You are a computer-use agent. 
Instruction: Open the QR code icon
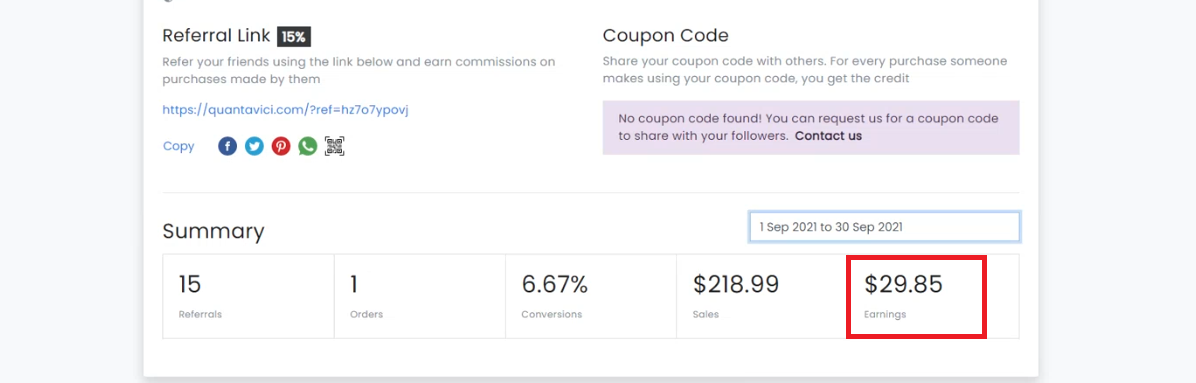click(x=335, y=146)
